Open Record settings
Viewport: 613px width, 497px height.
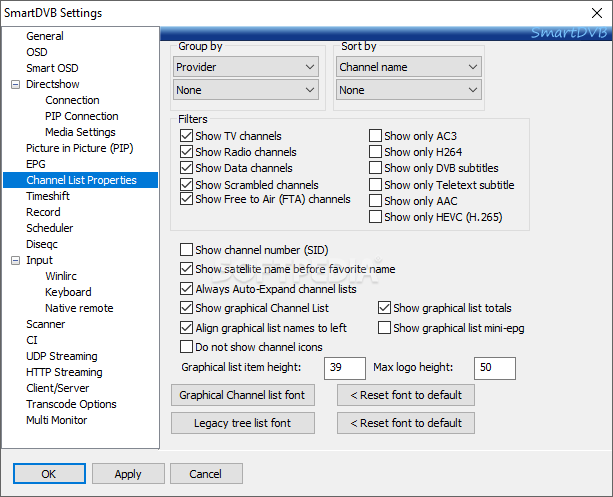43,212
